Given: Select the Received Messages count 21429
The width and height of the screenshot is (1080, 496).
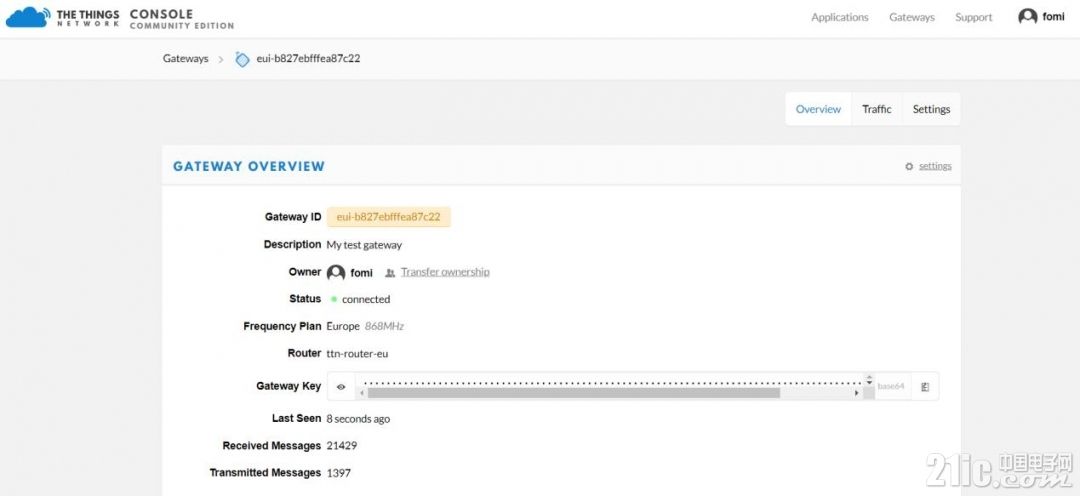Looking at the screenshot, I should click(342, 446).
